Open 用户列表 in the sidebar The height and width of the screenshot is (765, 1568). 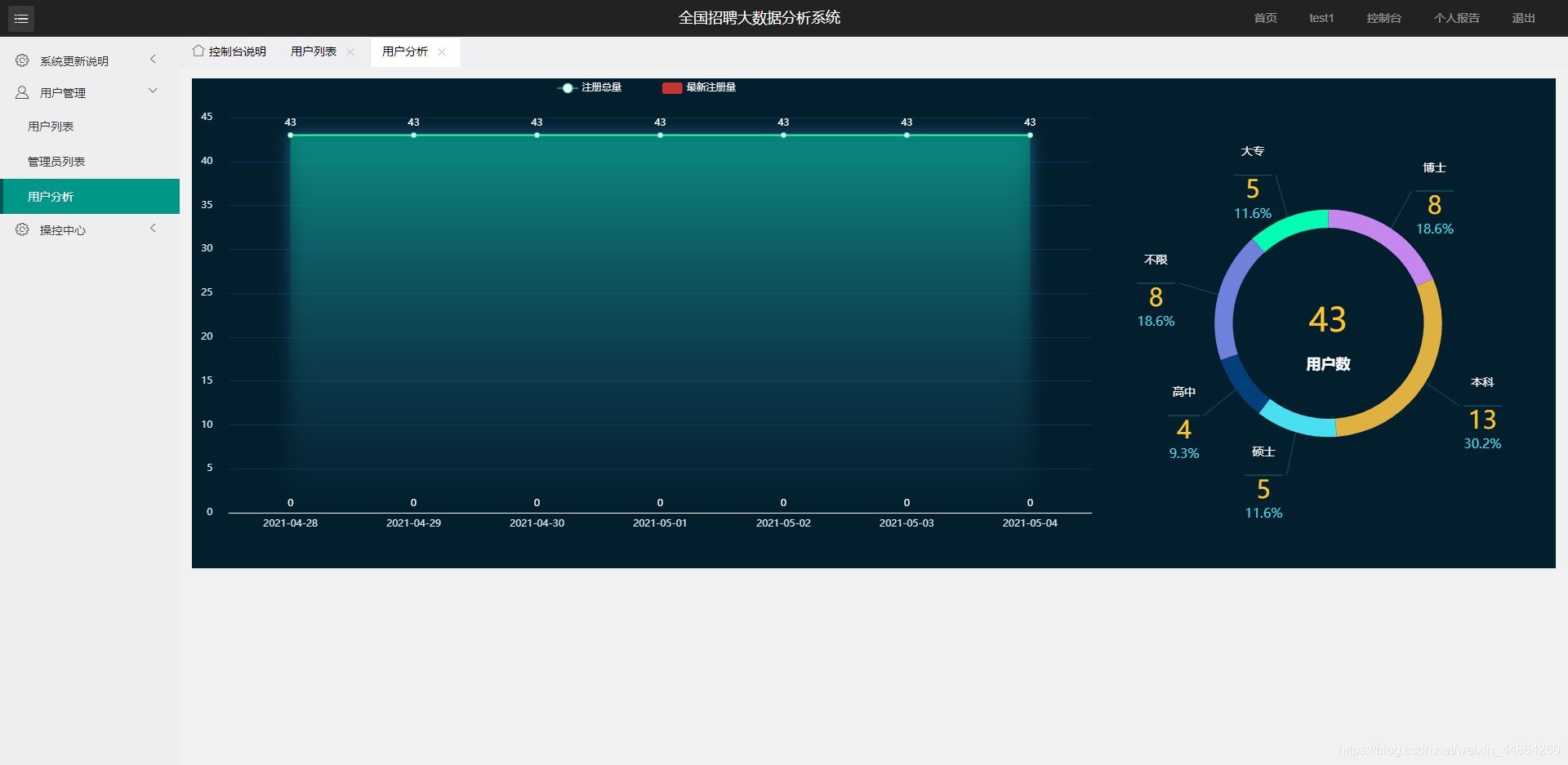[x=90, y=127]
